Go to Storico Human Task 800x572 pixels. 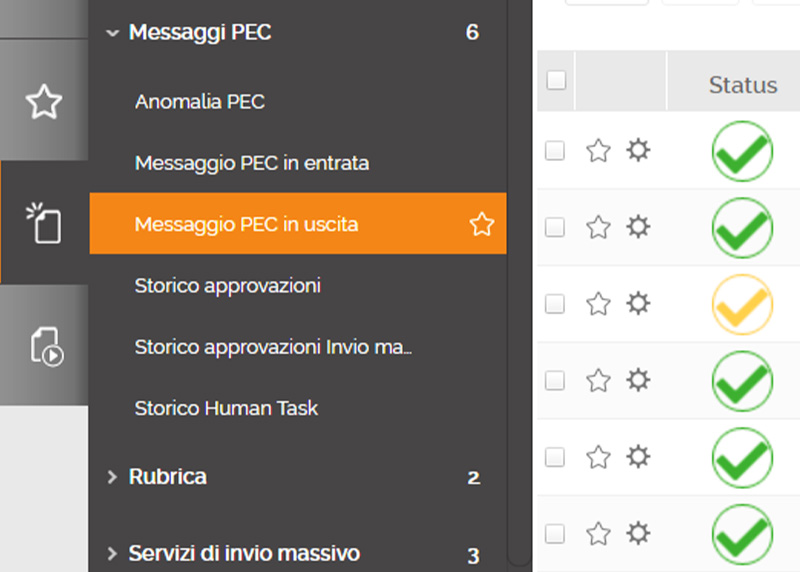[x=226, y=408]
